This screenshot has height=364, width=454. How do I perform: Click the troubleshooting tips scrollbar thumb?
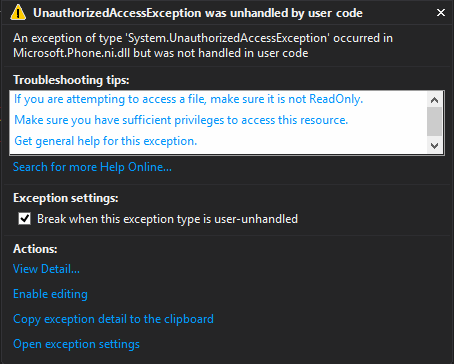tap(434, 121)
